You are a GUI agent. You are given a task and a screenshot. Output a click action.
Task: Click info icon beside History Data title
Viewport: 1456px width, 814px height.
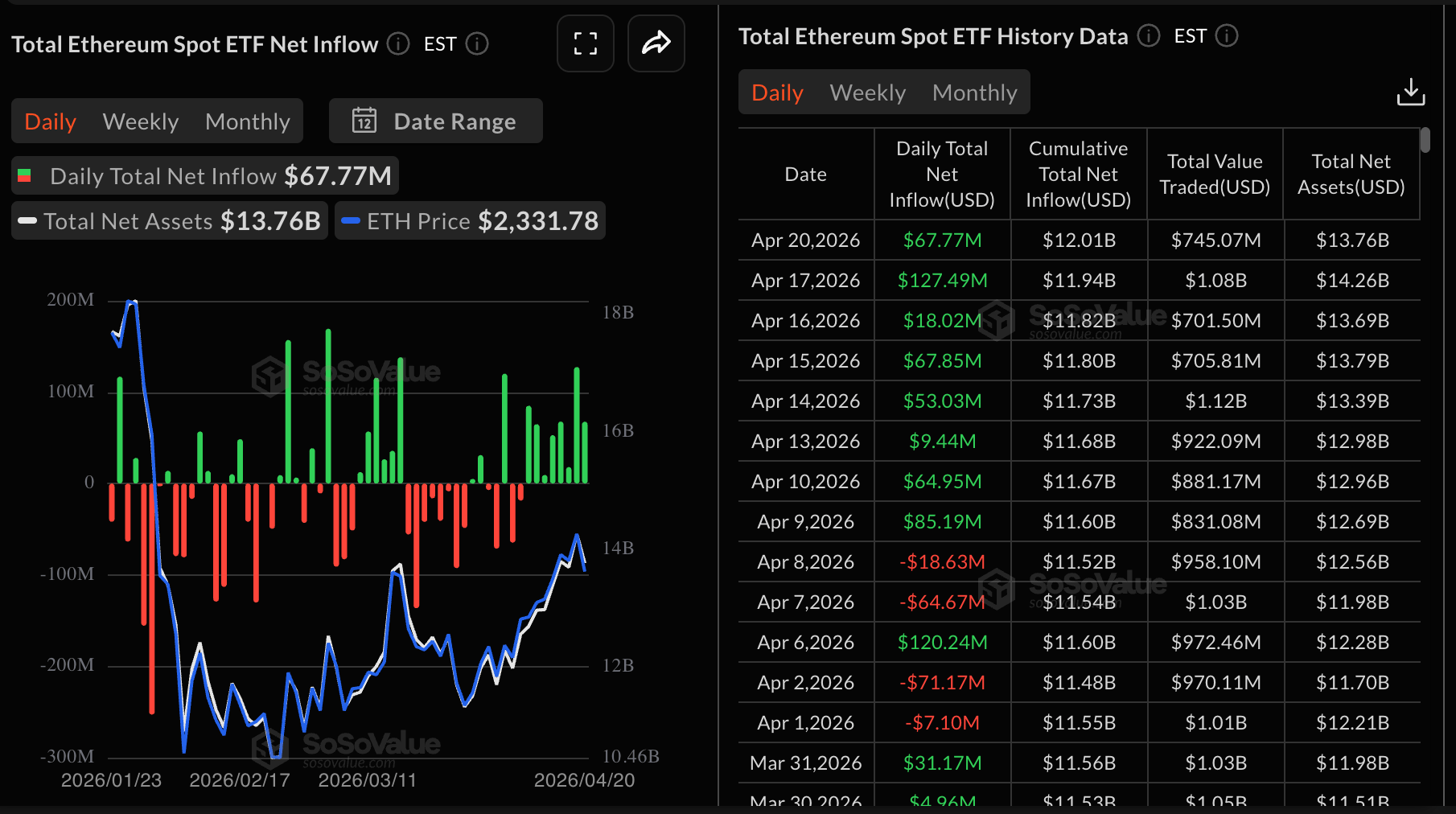tap(1149, 35)
